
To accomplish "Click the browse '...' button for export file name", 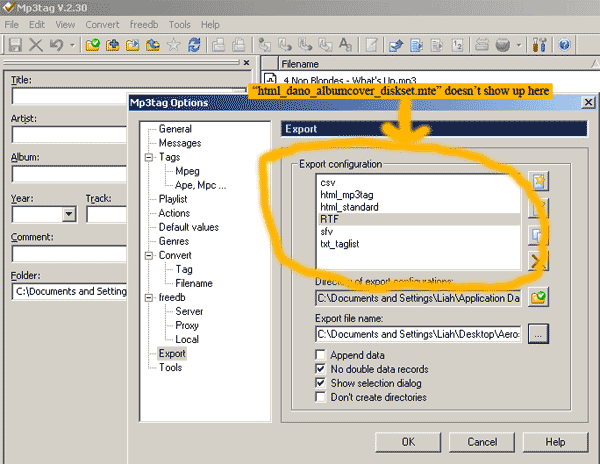I will coord(538,334).
